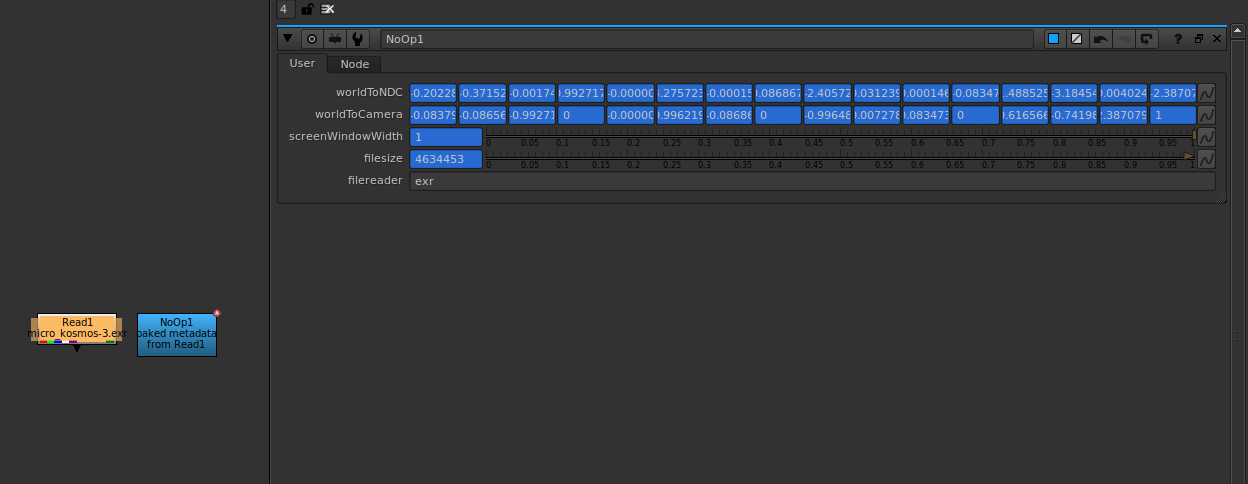This screenshot has width=1248, height=484.
Task: Open animation menu for worldToCamera
Action: tap(1206, 115)
